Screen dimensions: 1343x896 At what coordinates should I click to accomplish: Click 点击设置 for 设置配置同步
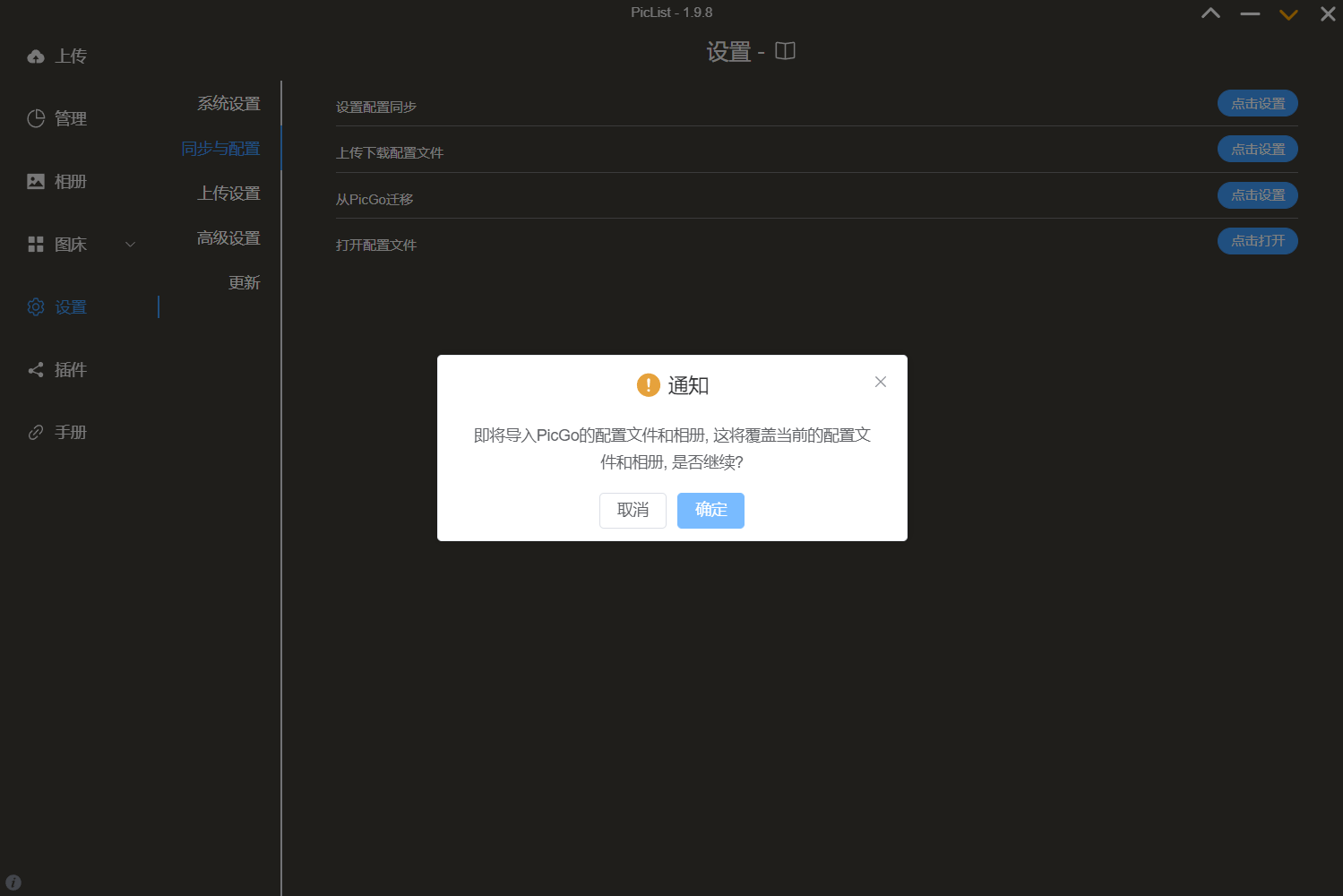coord(1258,104)
